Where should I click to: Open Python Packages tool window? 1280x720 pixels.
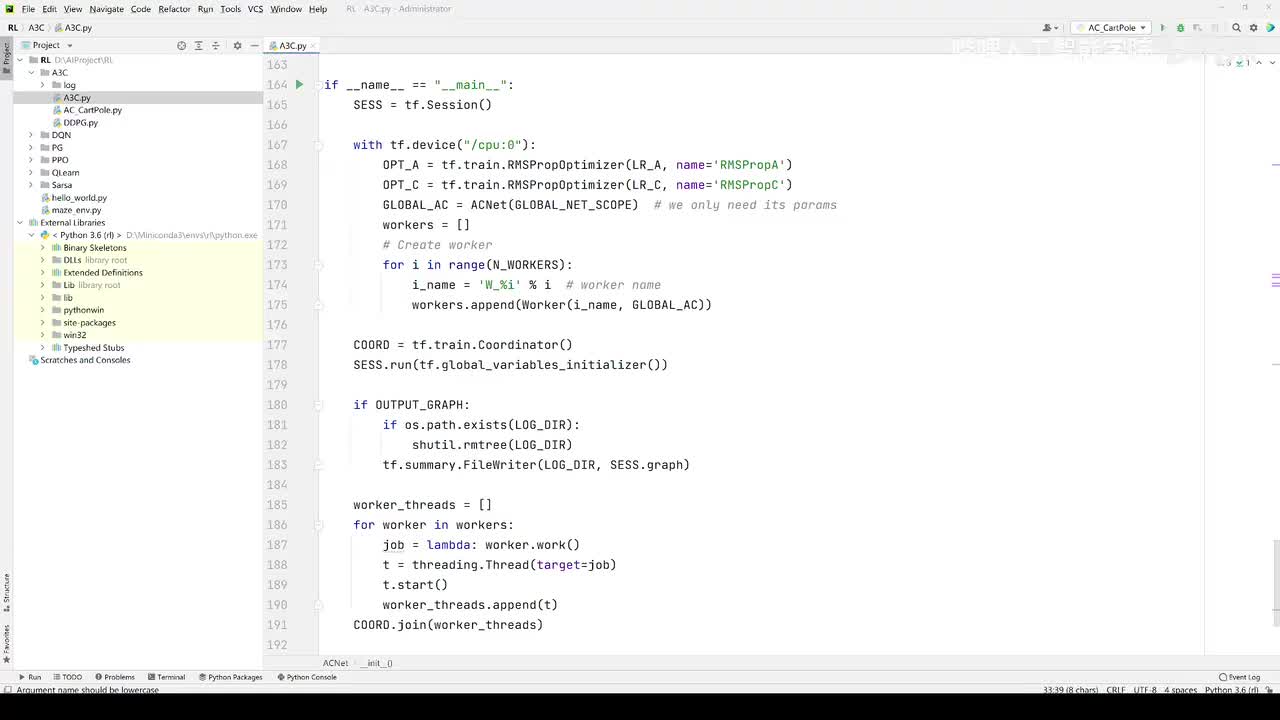230,677
